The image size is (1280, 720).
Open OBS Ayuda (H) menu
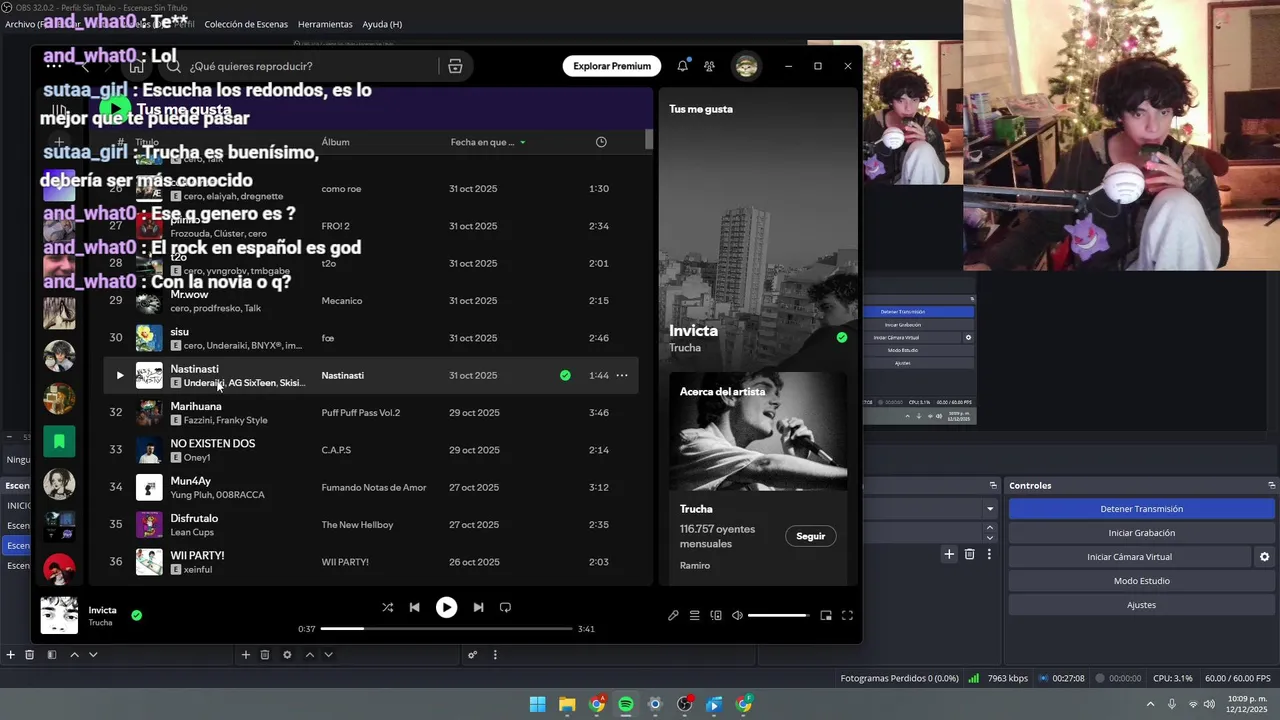[382, 24]
